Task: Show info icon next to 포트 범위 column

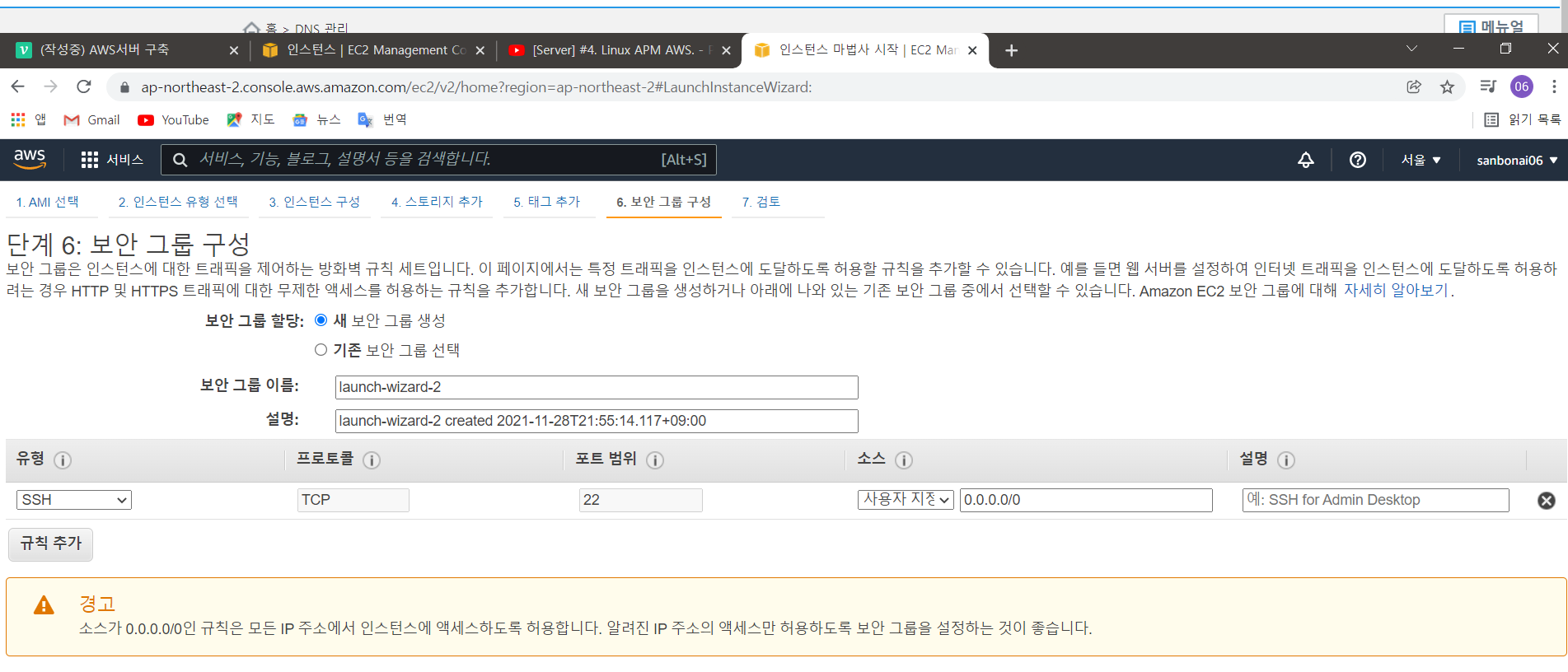Action: click(655, 460)
